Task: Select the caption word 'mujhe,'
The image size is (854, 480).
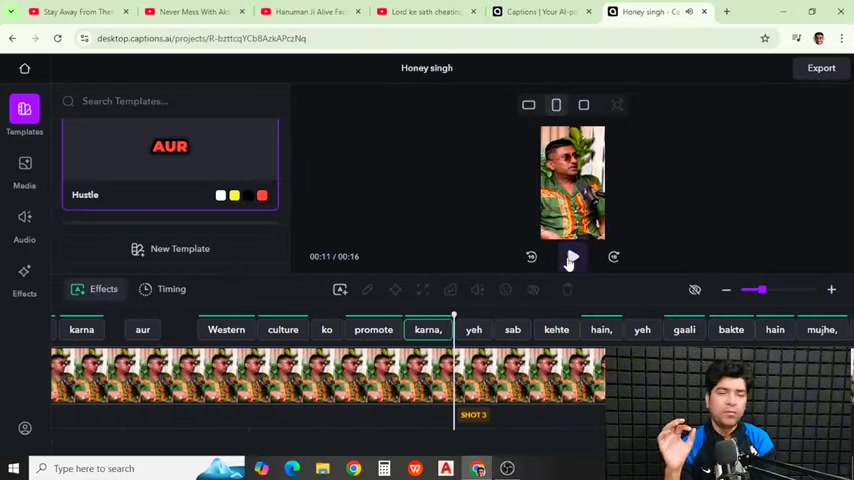Action: tap(822, 330)
